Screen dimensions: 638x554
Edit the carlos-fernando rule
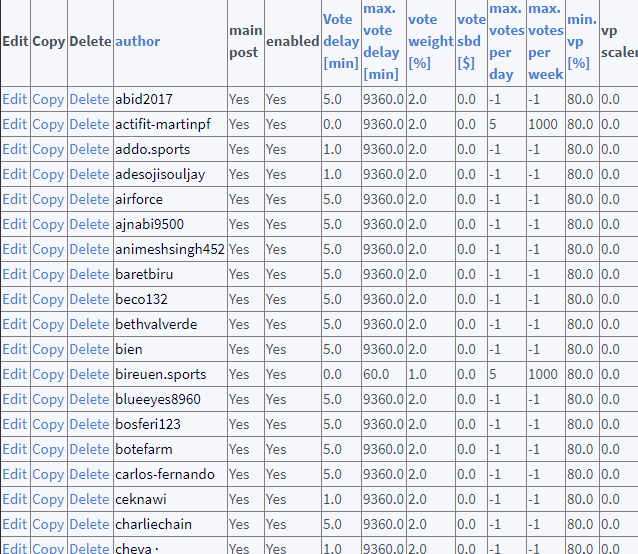15,474
